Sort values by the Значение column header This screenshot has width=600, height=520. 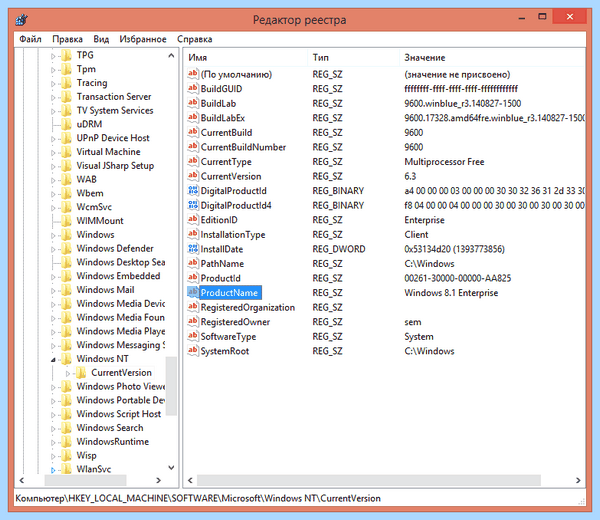(492, 57)
